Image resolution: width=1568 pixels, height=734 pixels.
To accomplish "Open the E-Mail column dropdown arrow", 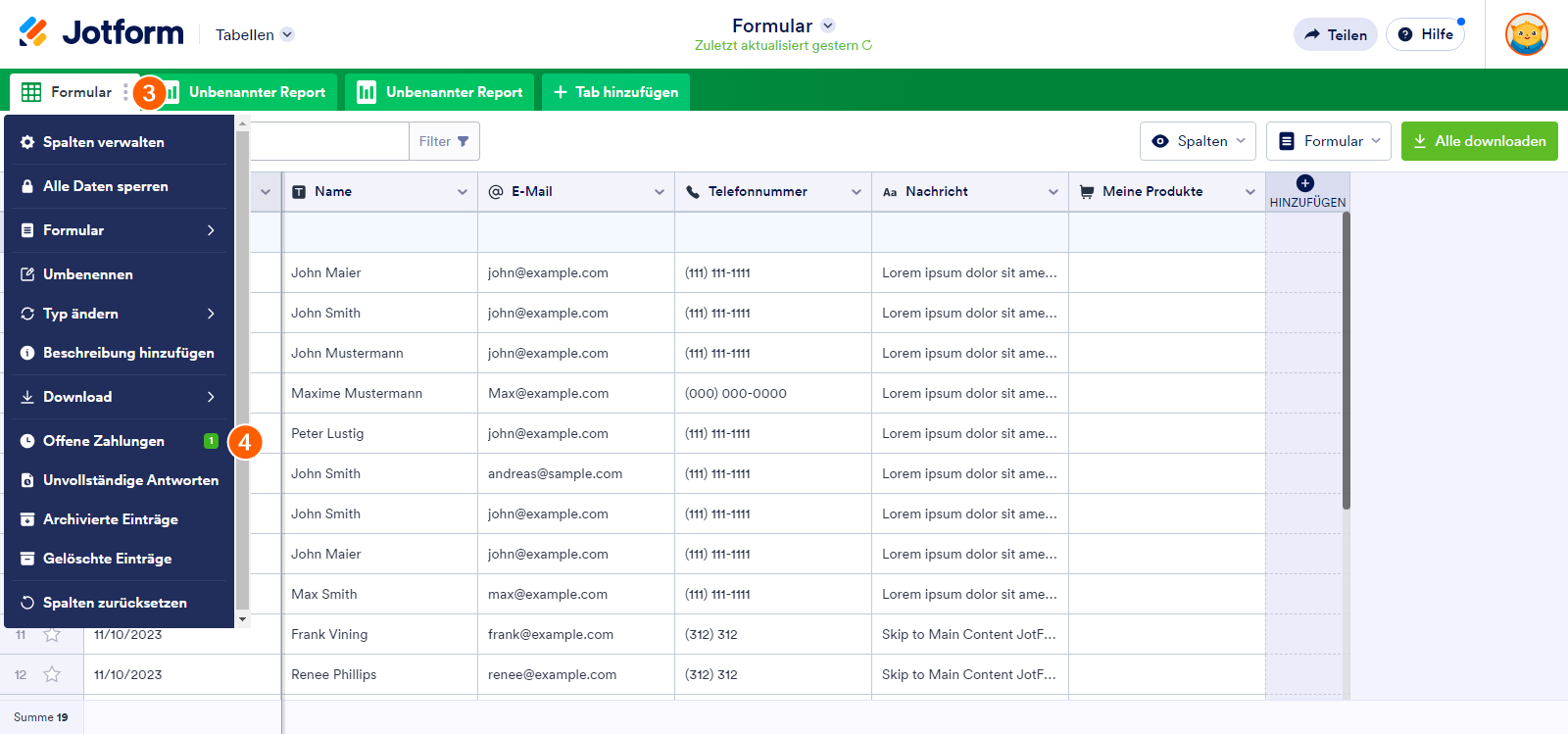I will [660, 192].
